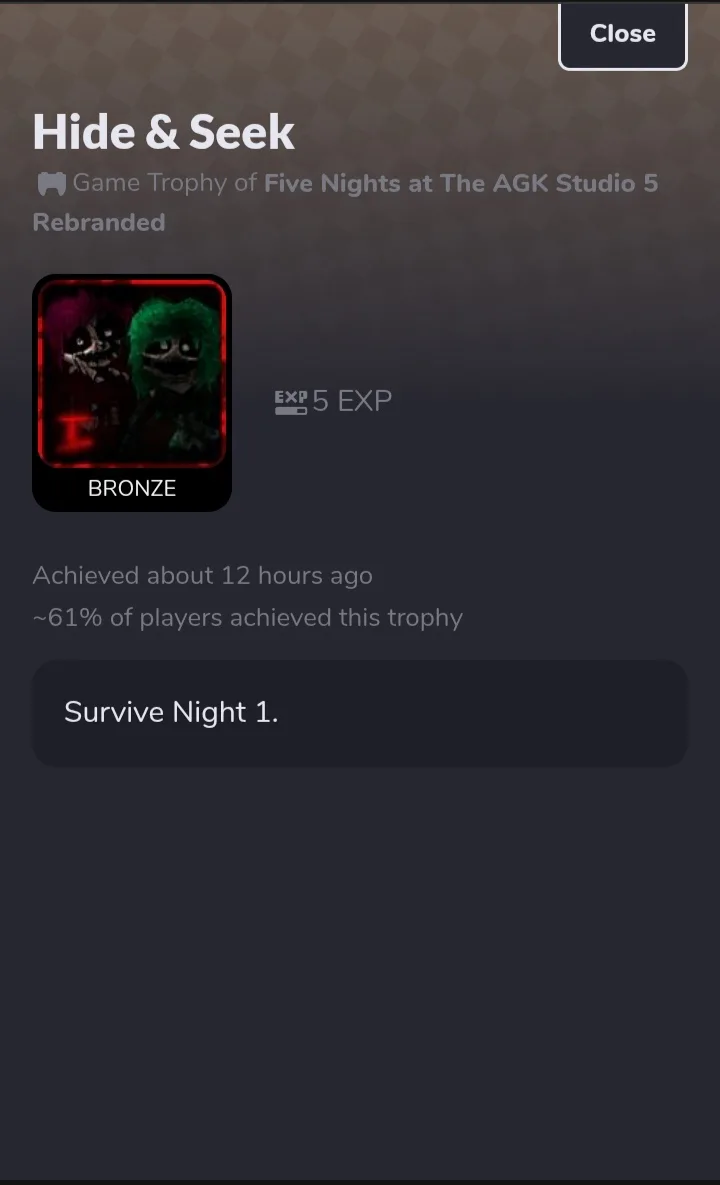Close the trophy details panel
Viewport: 720px width, 1185px height.
(623, 35)
